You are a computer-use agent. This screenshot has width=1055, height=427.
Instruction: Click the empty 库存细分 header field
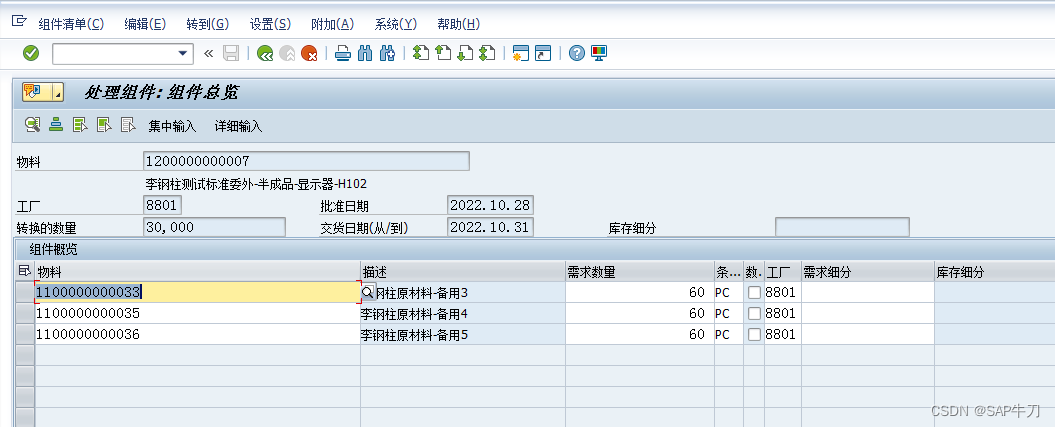pyautogui.click(x=842, y=227)
